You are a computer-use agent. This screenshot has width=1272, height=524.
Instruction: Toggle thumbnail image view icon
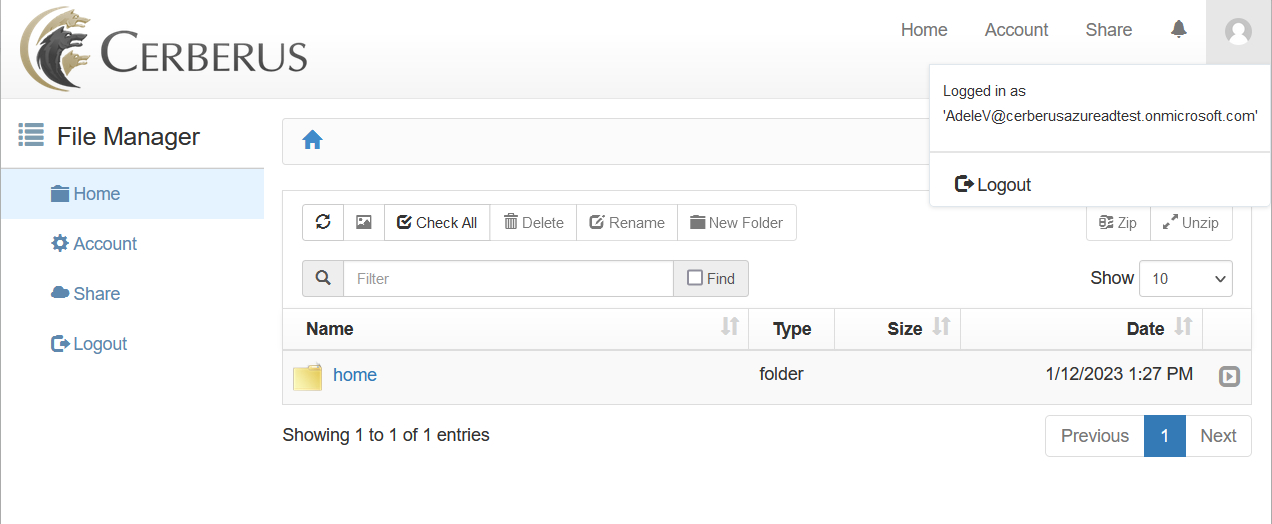coord(364,222)
